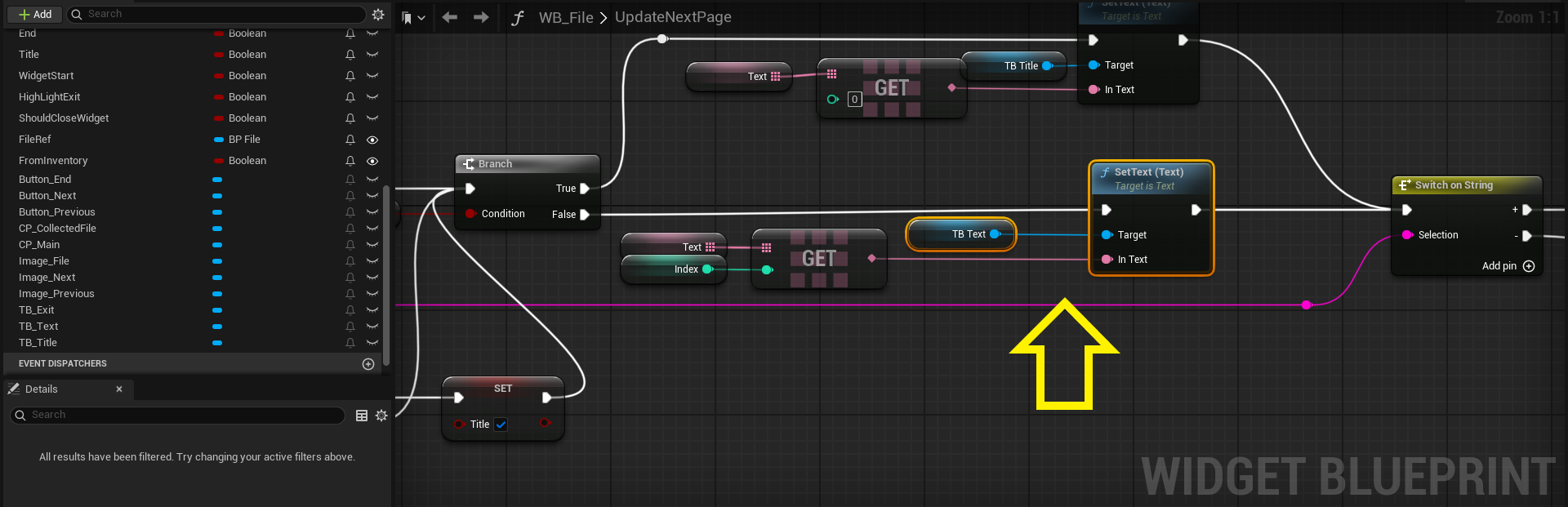
Task: Click the property matrix grid icon
Action: point(362,416)
